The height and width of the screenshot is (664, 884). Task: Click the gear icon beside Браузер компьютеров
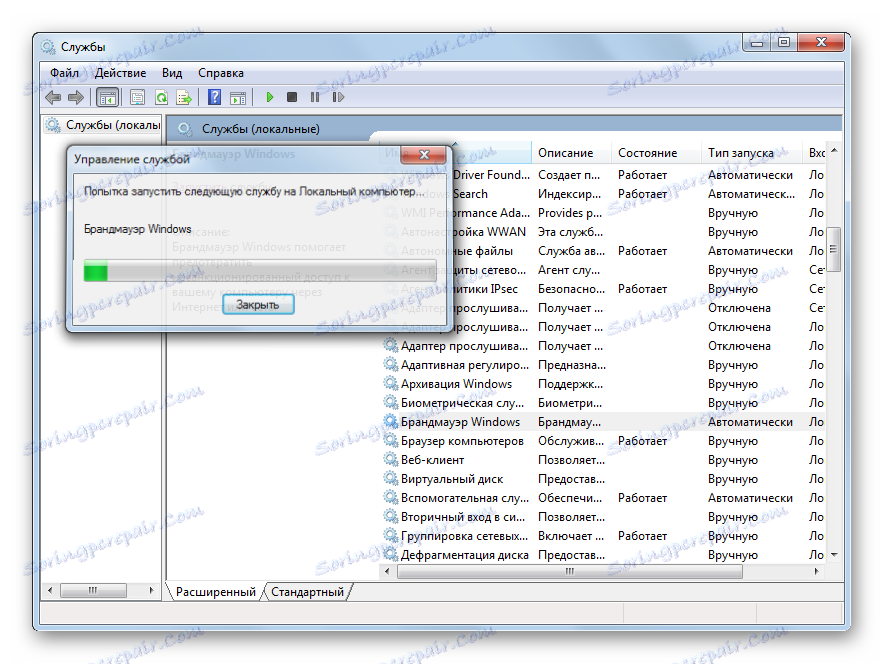coord(390,440)
